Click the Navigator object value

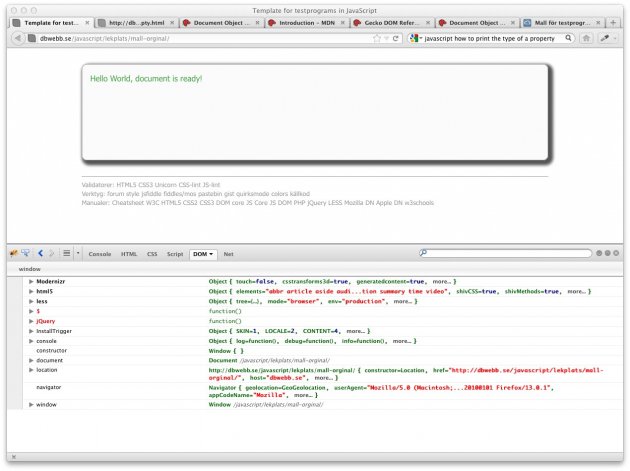pyautogui.click(x=381, y=391)
